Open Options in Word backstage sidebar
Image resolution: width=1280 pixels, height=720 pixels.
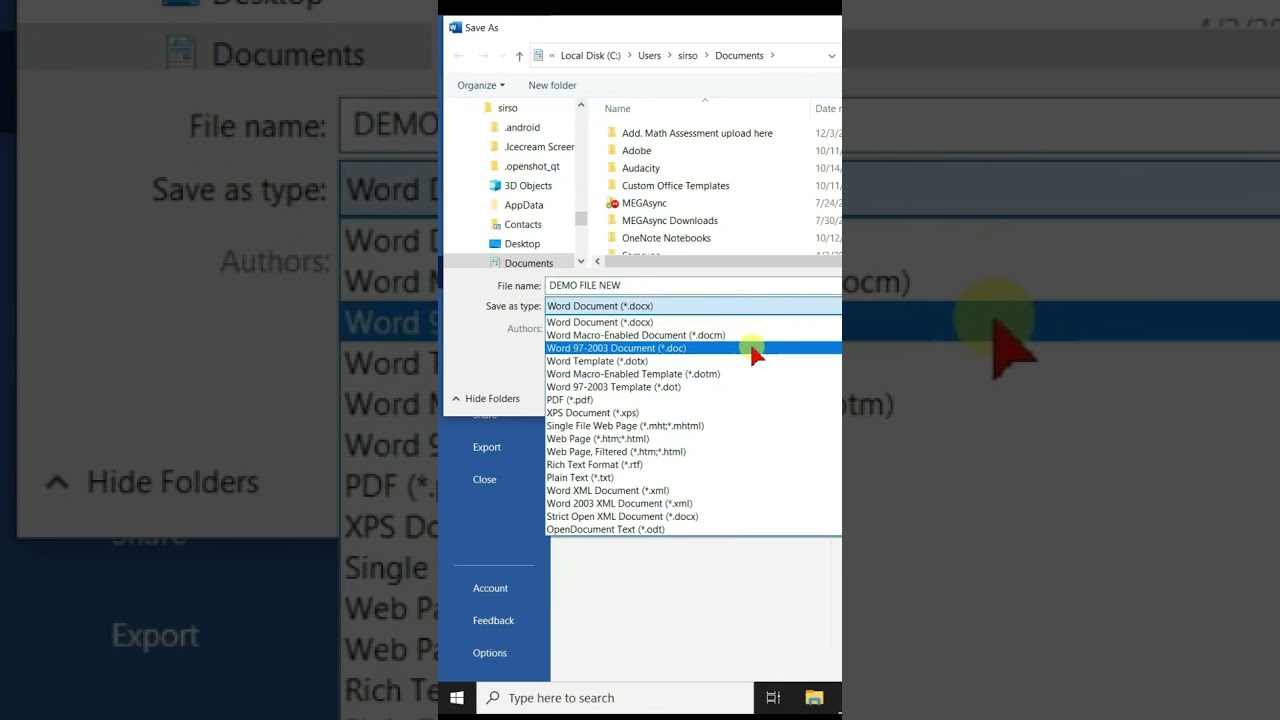point(490,653)
